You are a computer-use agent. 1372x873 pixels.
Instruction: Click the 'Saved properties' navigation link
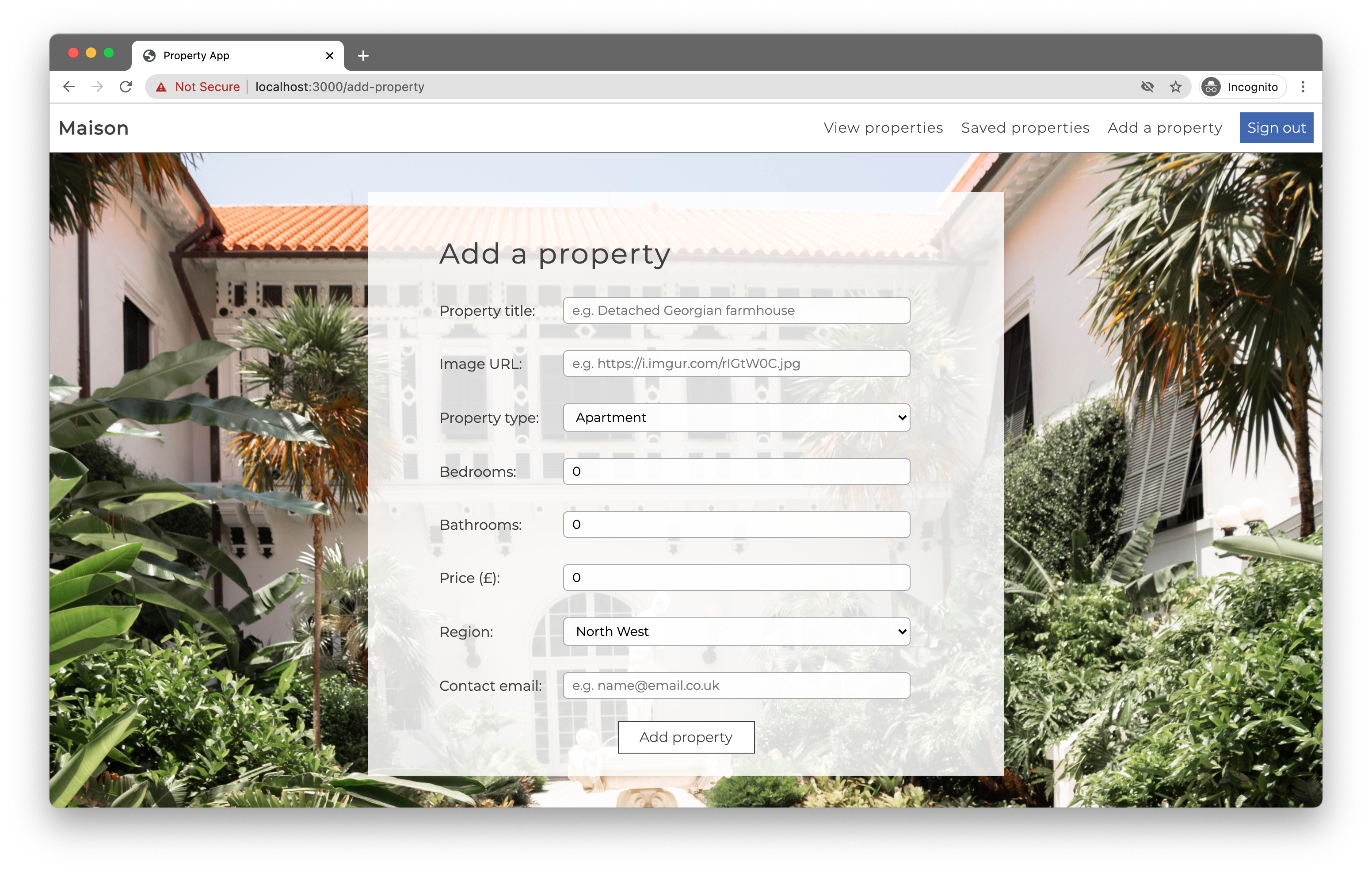point(1025,127)
